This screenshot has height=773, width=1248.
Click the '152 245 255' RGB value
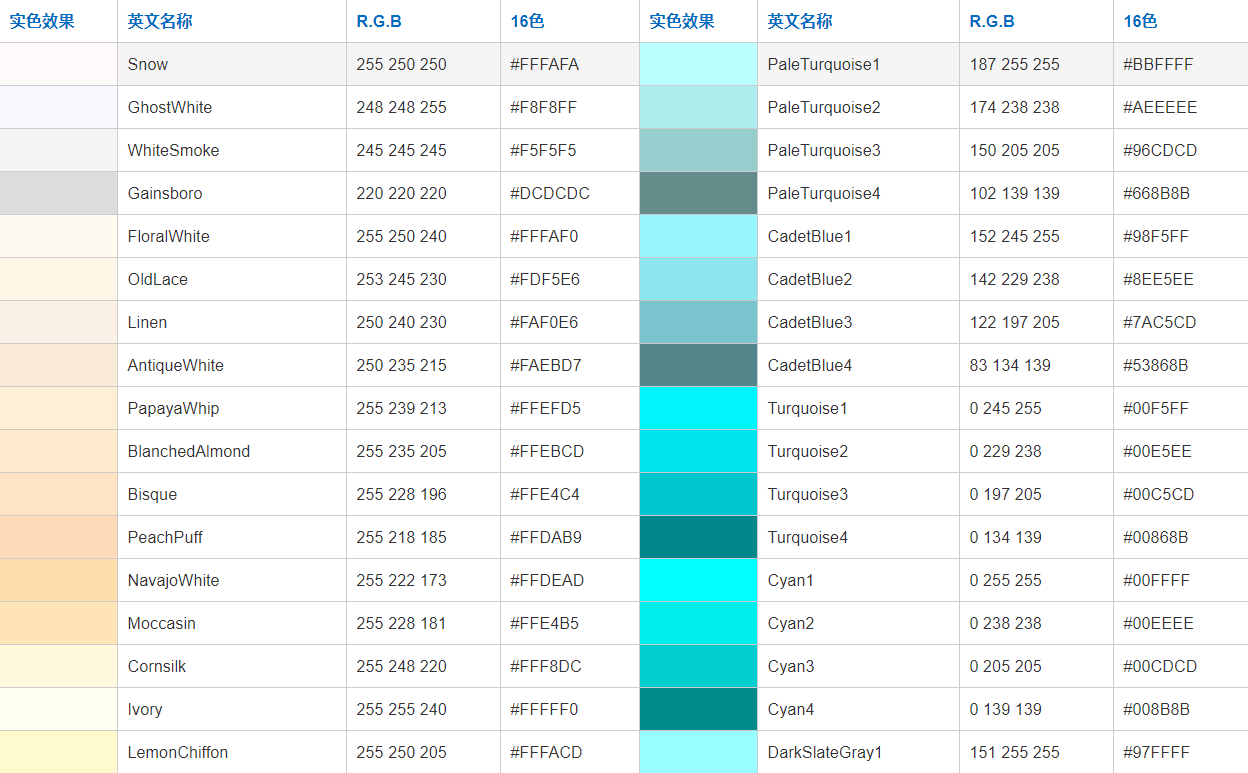[x=1014, y=236]
